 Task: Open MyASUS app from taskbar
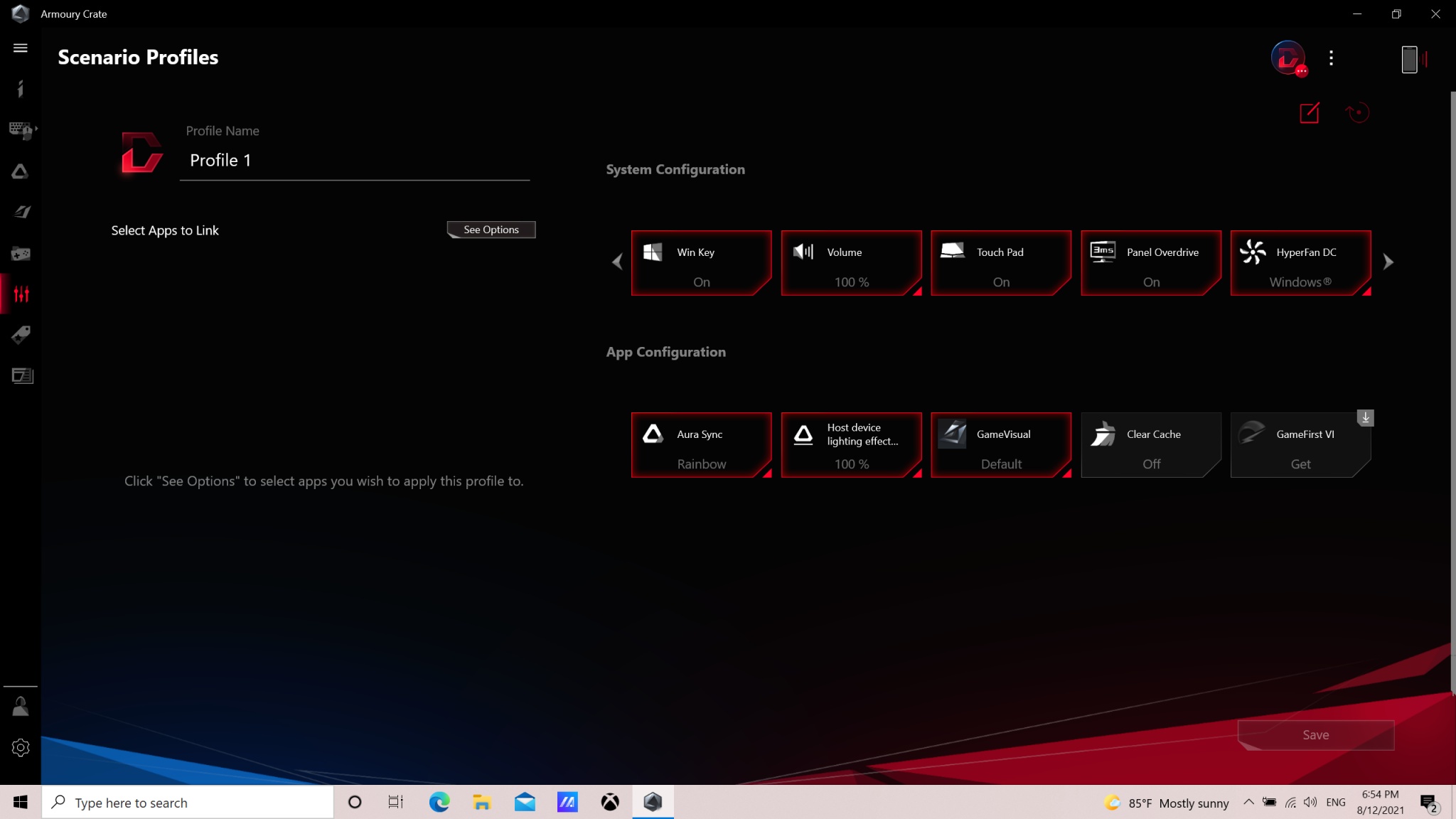[x=567, y=803]
